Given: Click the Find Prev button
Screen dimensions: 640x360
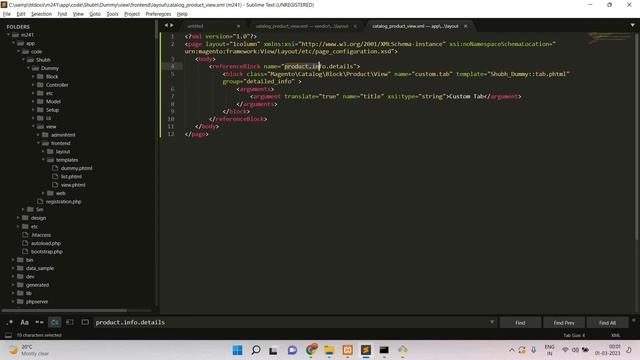Looking at the screenshot, I should point(564,323).
